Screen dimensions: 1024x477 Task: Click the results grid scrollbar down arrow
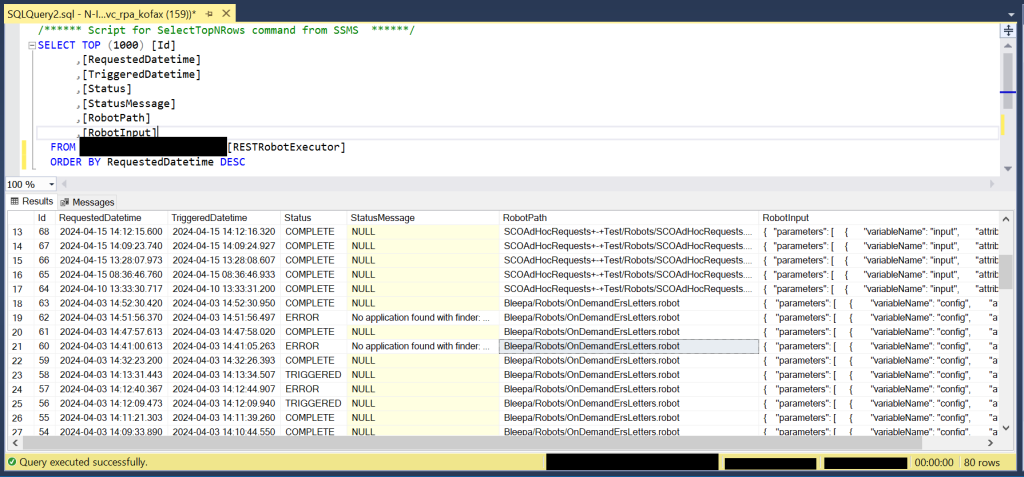point(1006,429)
